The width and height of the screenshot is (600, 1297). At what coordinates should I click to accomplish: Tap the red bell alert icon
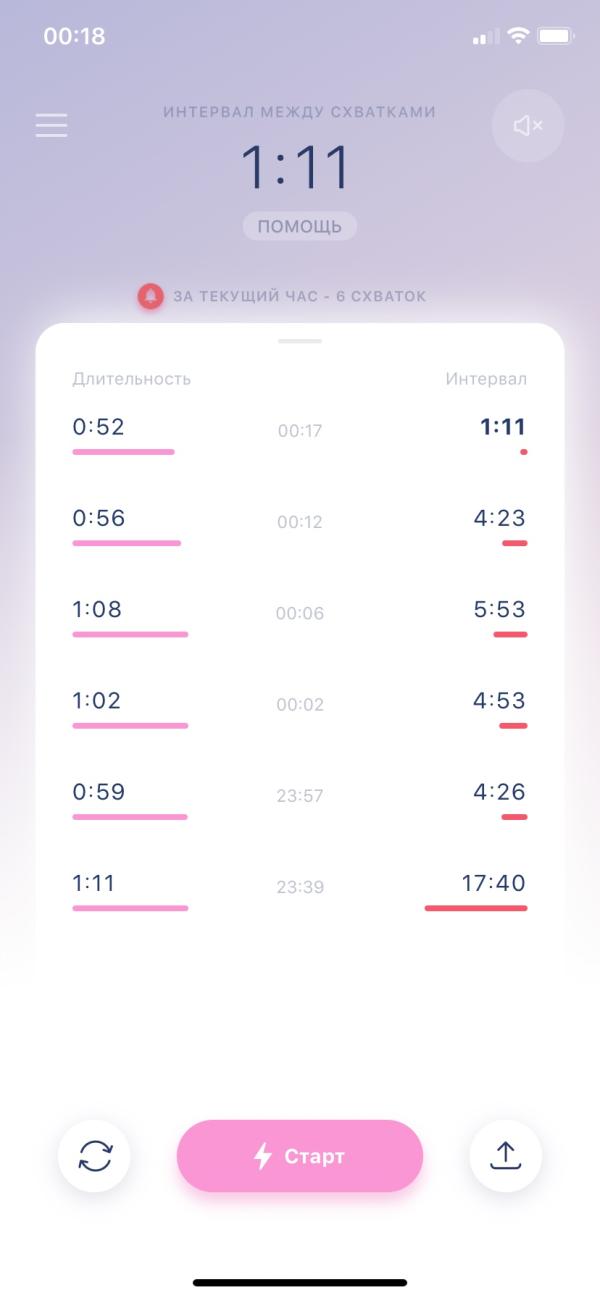coord(150,296)
